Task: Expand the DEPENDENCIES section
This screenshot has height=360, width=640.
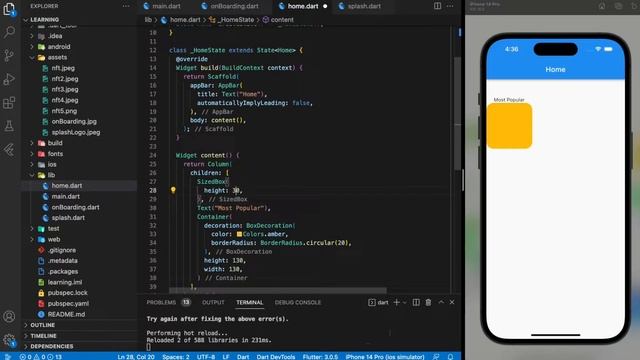Action: (x=51, y=346)
